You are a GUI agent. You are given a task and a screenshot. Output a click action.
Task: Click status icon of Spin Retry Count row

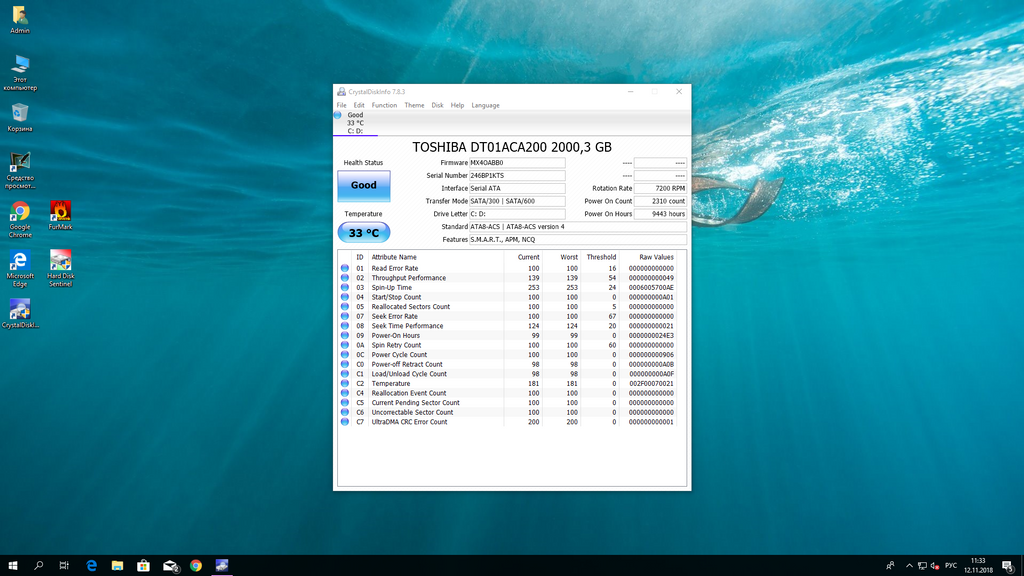pos(345,345)
